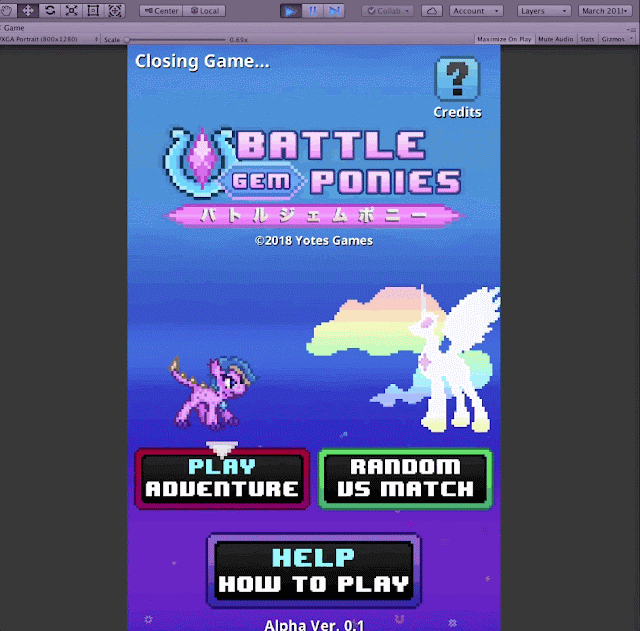This screenshot has height=631, width=640.
Task: Open the Gizmos dropdown arrow
Action: pyautogui.click(x=631, y=39)
